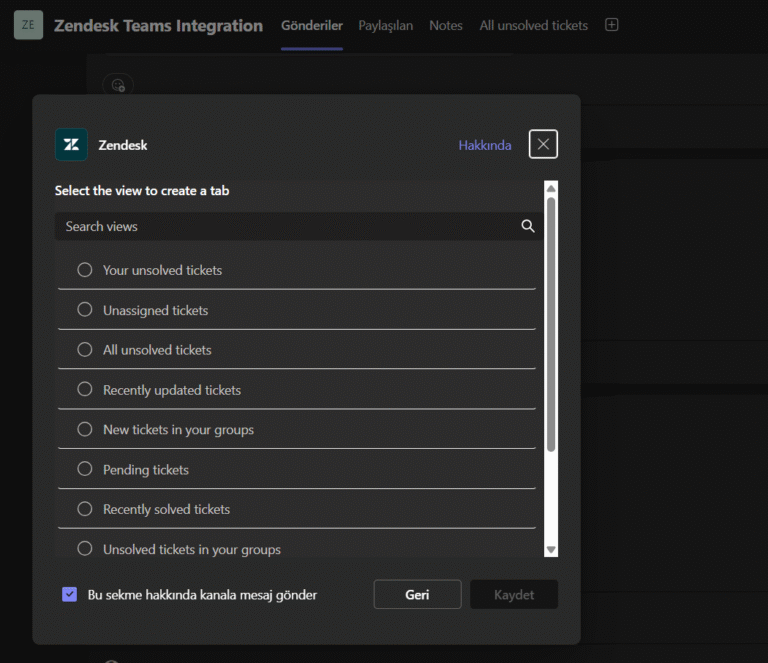Switch to the Paylaşılan tab
768x663 pixels.
point(385,25)
